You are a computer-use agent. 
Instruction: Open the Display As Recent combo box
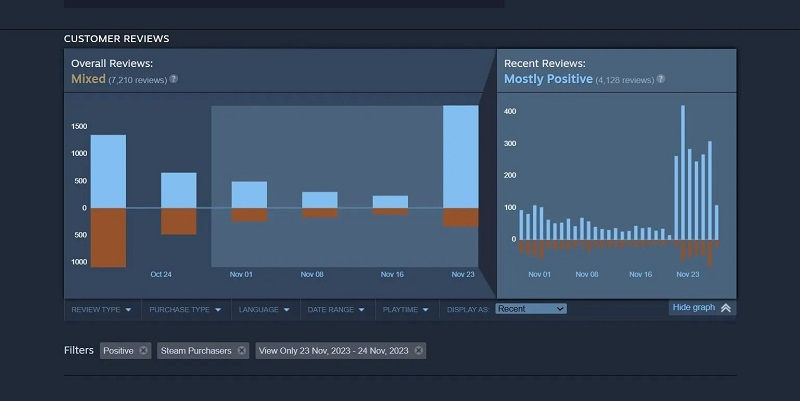pyautogui.click(x=531, y=309)
